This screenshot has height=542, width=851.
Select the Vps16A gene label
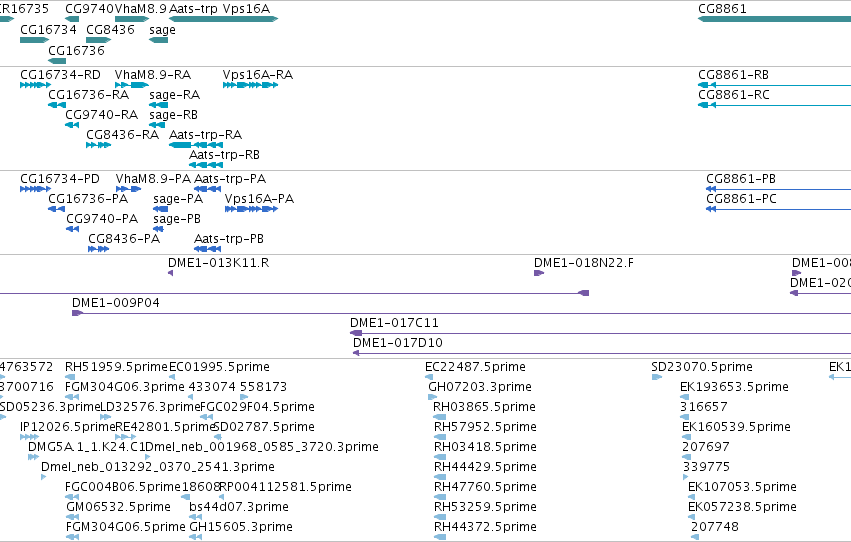[246, 9]
